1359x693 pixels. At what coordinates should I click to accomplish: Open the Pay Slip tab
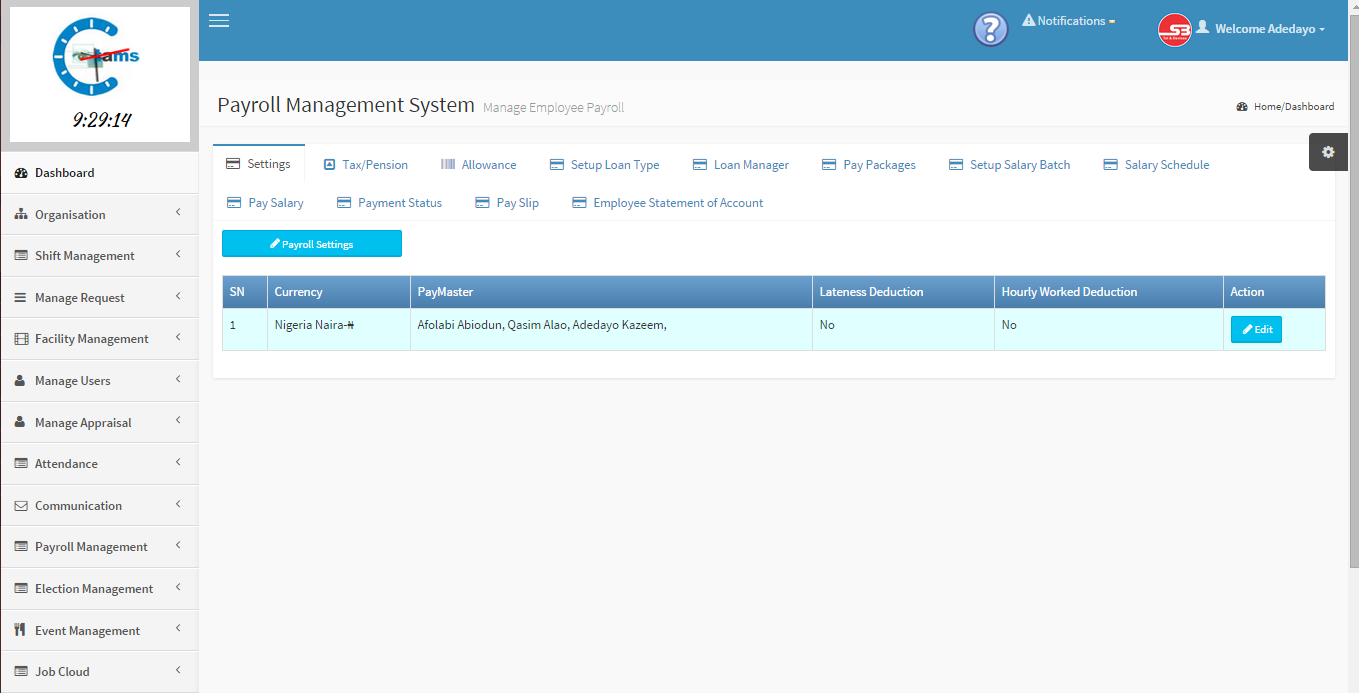tap(507, 203)
